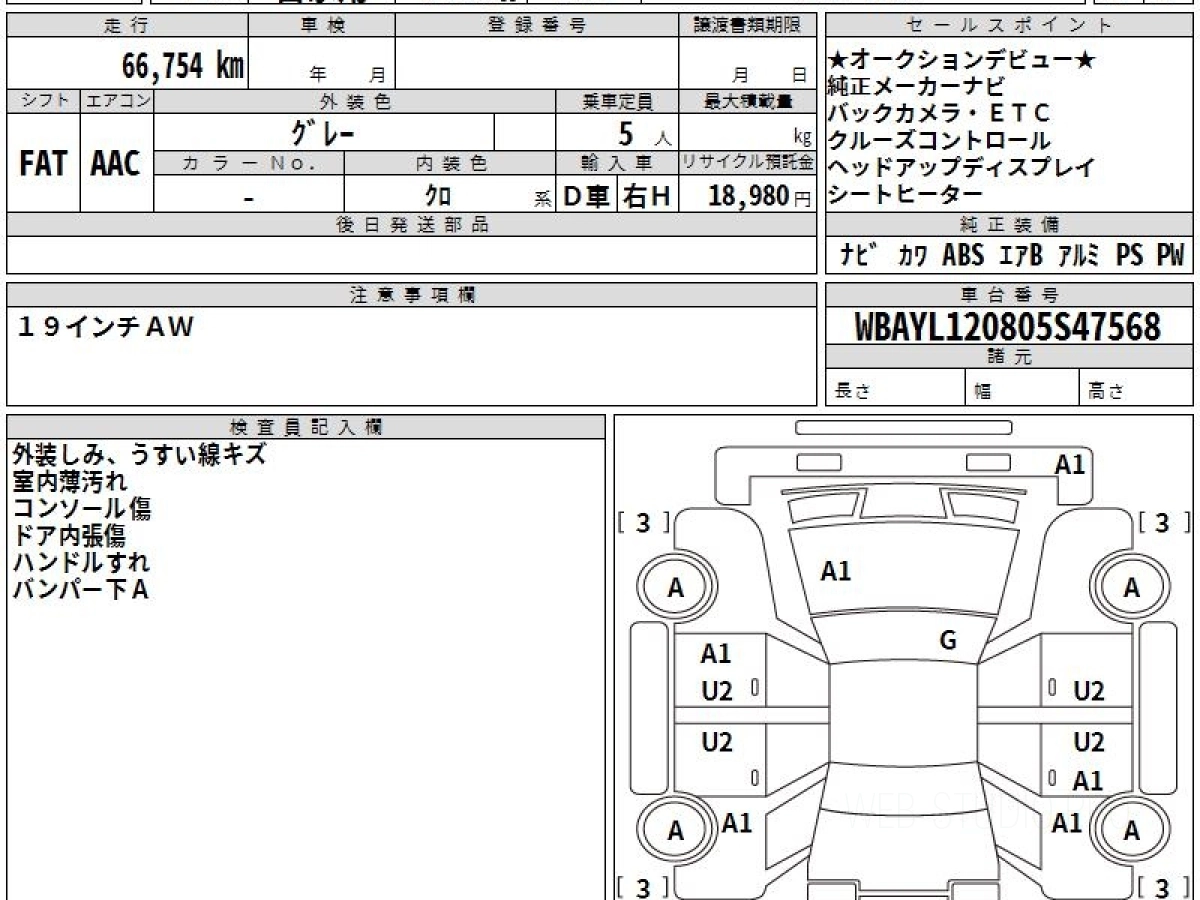Click the 最大積載量 header
The image size is (1200, 900).
pos(748,101)
